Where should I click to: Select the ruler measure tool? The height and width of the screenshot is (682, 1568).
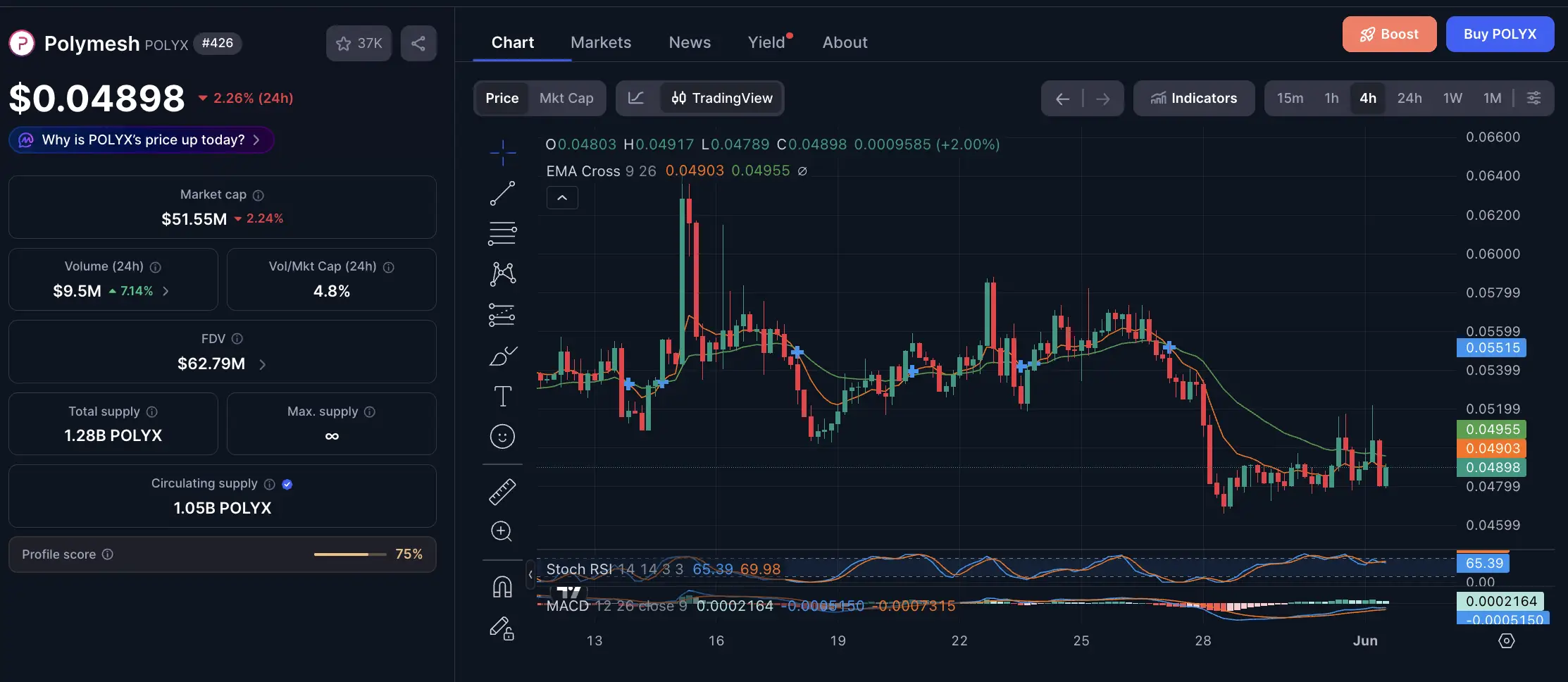click(503, 492)
